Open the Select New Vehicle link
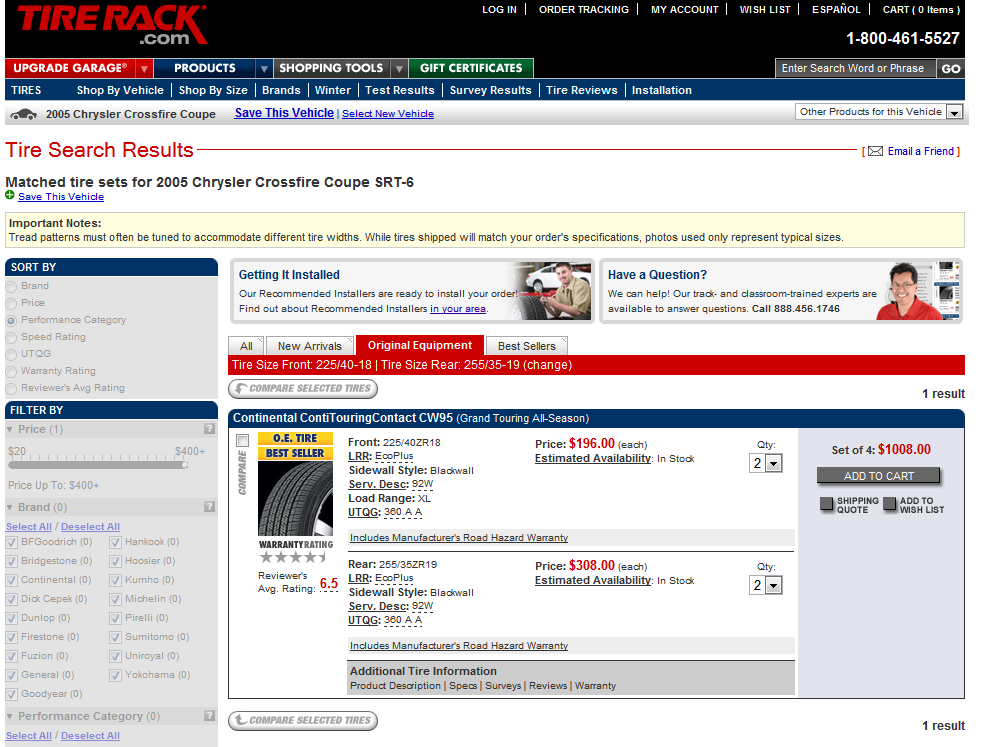Screen dimensions: 984x747 (x=388, y=114)
